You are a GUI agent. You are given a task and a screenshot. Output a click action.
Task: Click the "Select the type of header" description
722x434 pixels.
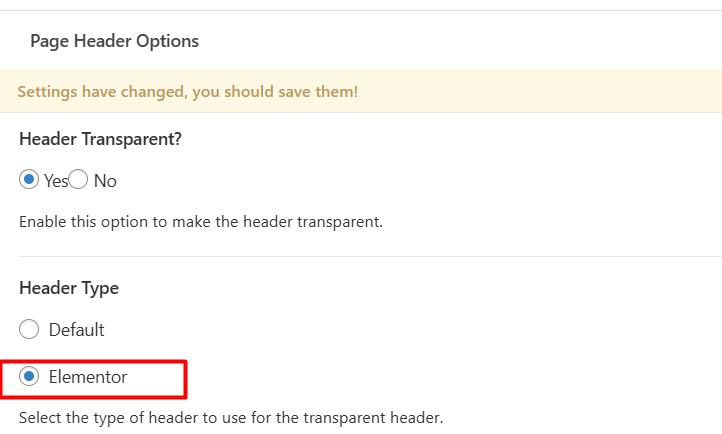(230, 416)
